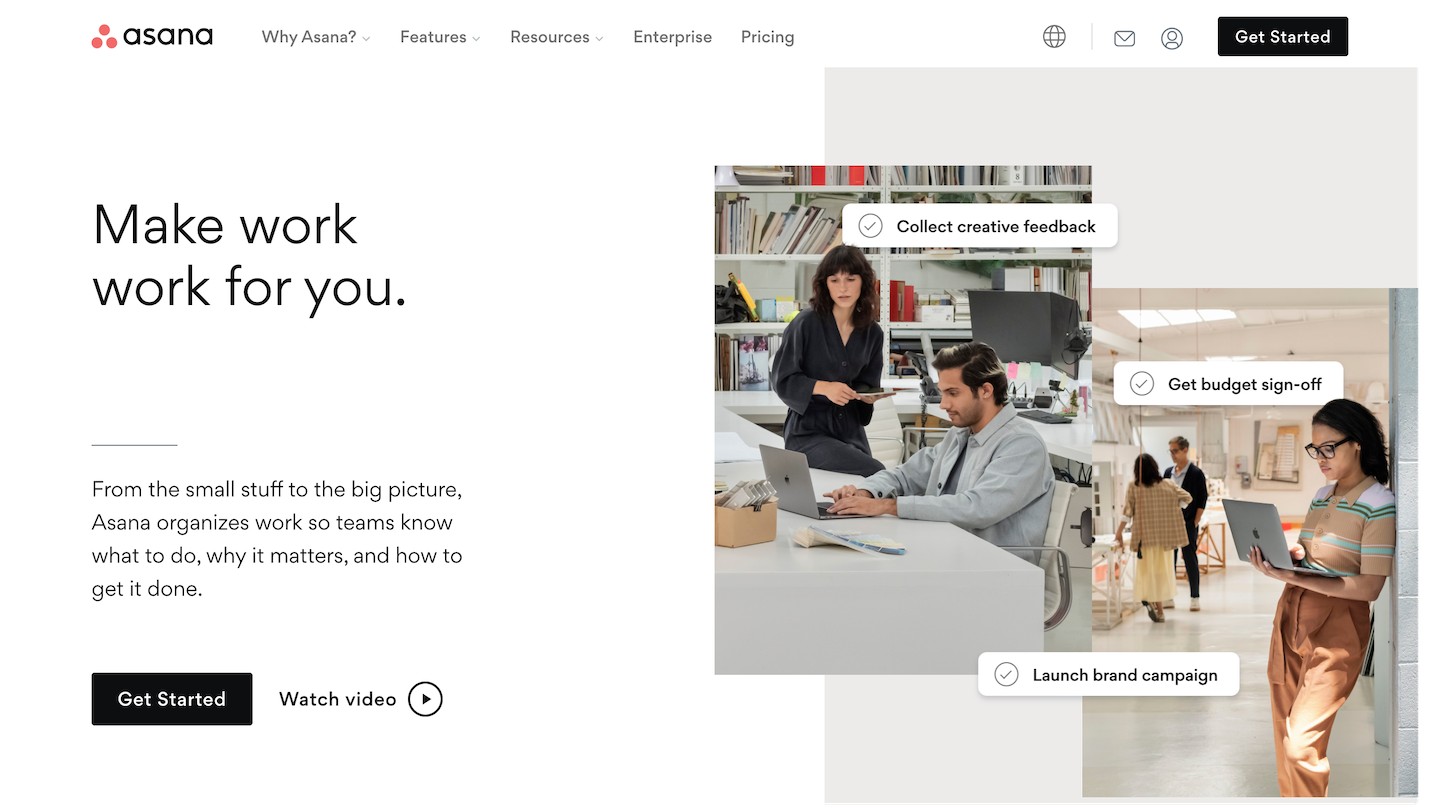This screenshot has height=810, width=1440.
Task: Toggle the Get budget sign-off checkmark
Action: 1142,384
